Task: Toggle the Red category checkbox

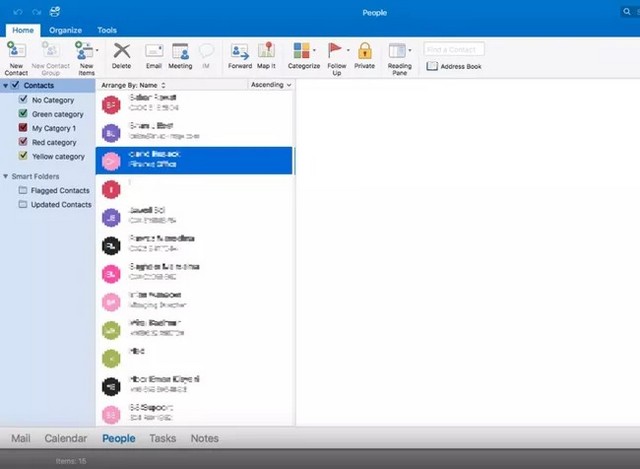Action: pos(23,142)
